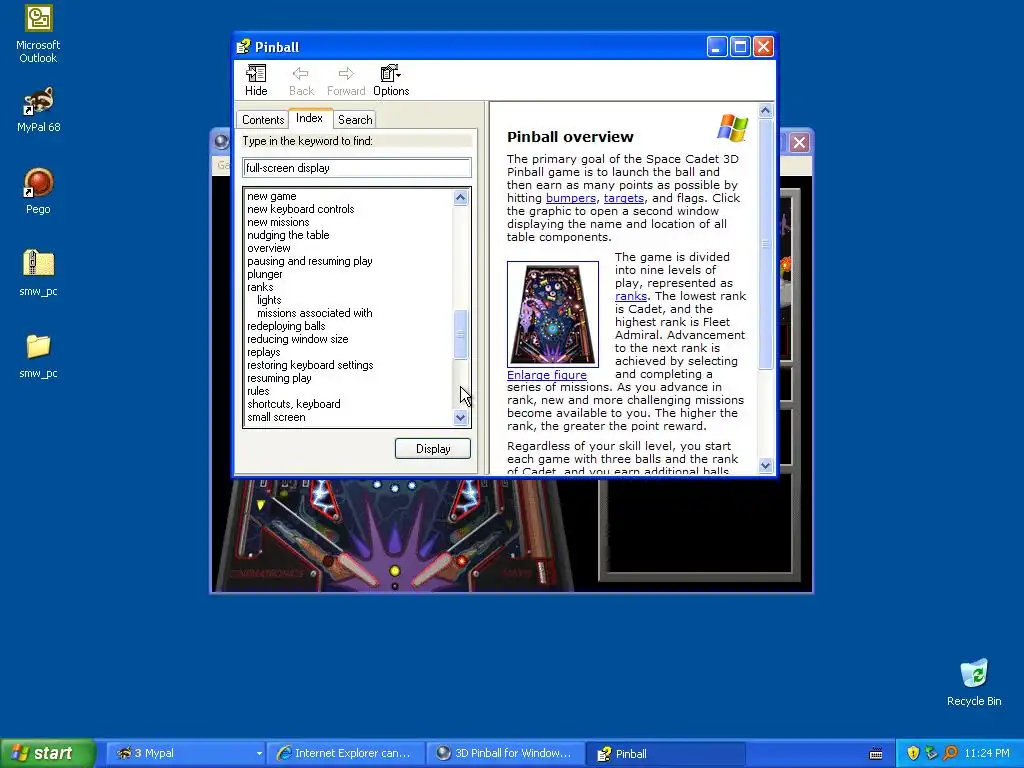Select 'new keyboard controls' index entry
The image size is (1024, 768).
tap(300, 209)
